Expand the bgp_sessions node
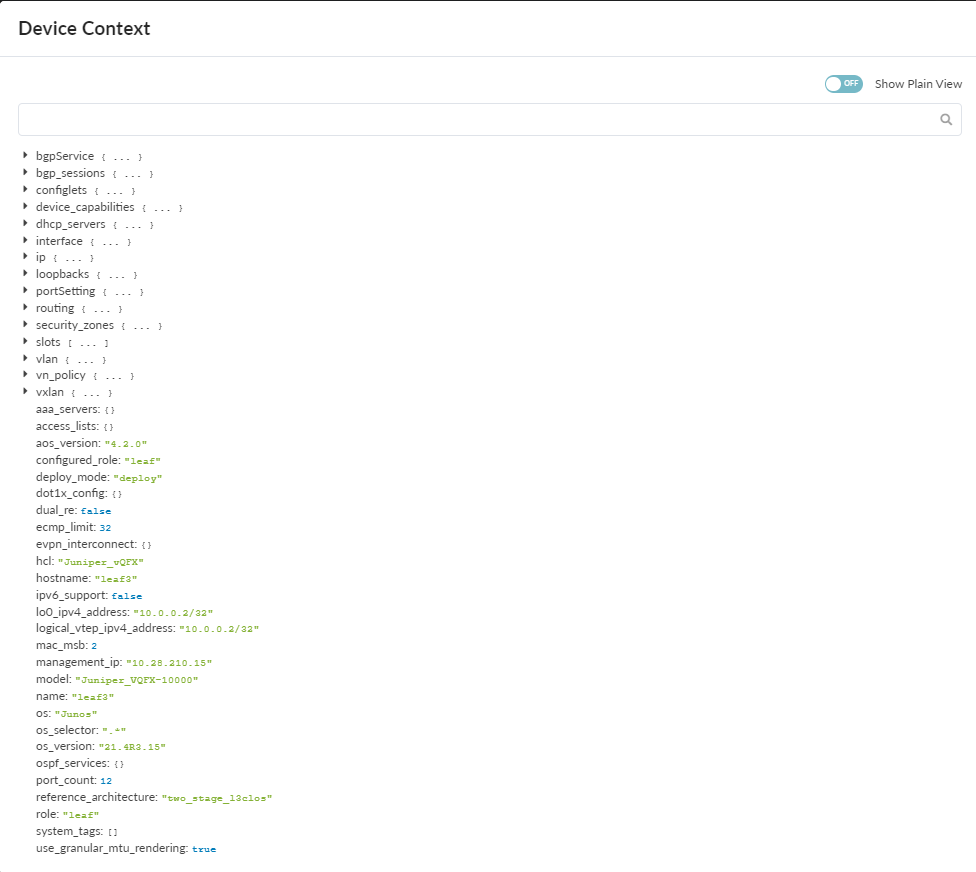Viewport: 976px width, 872px height. (x=26, y=173)
